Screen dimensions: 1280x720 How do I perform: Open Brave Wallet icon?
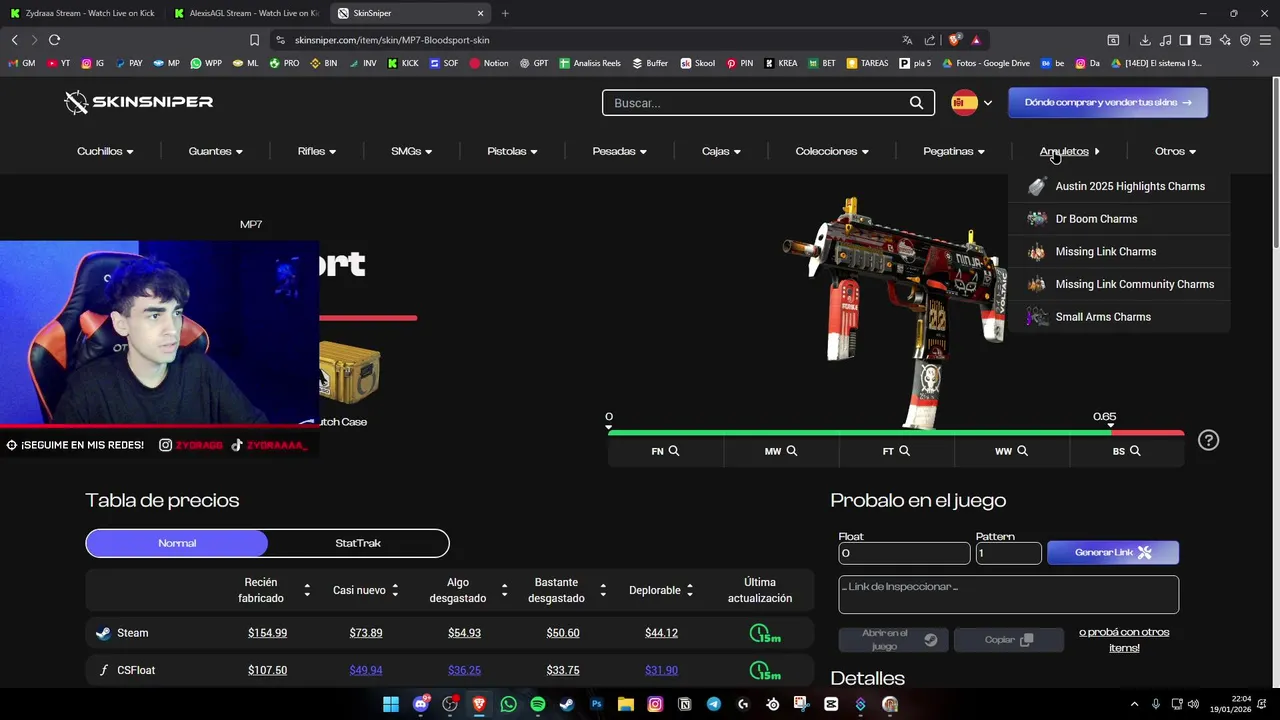click(x=1205, y=40)
